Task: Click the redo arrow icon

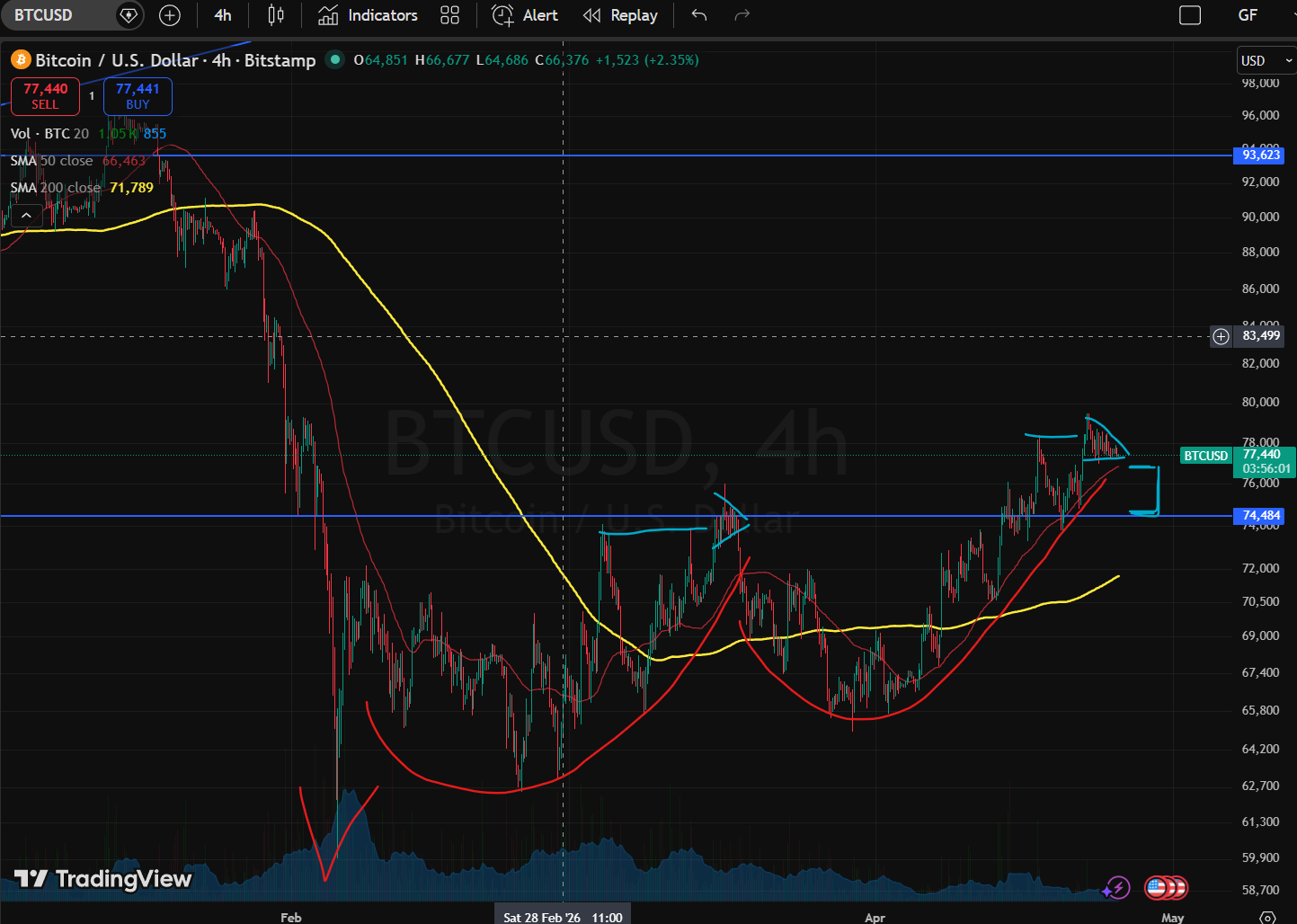Action: coord(742,15)
